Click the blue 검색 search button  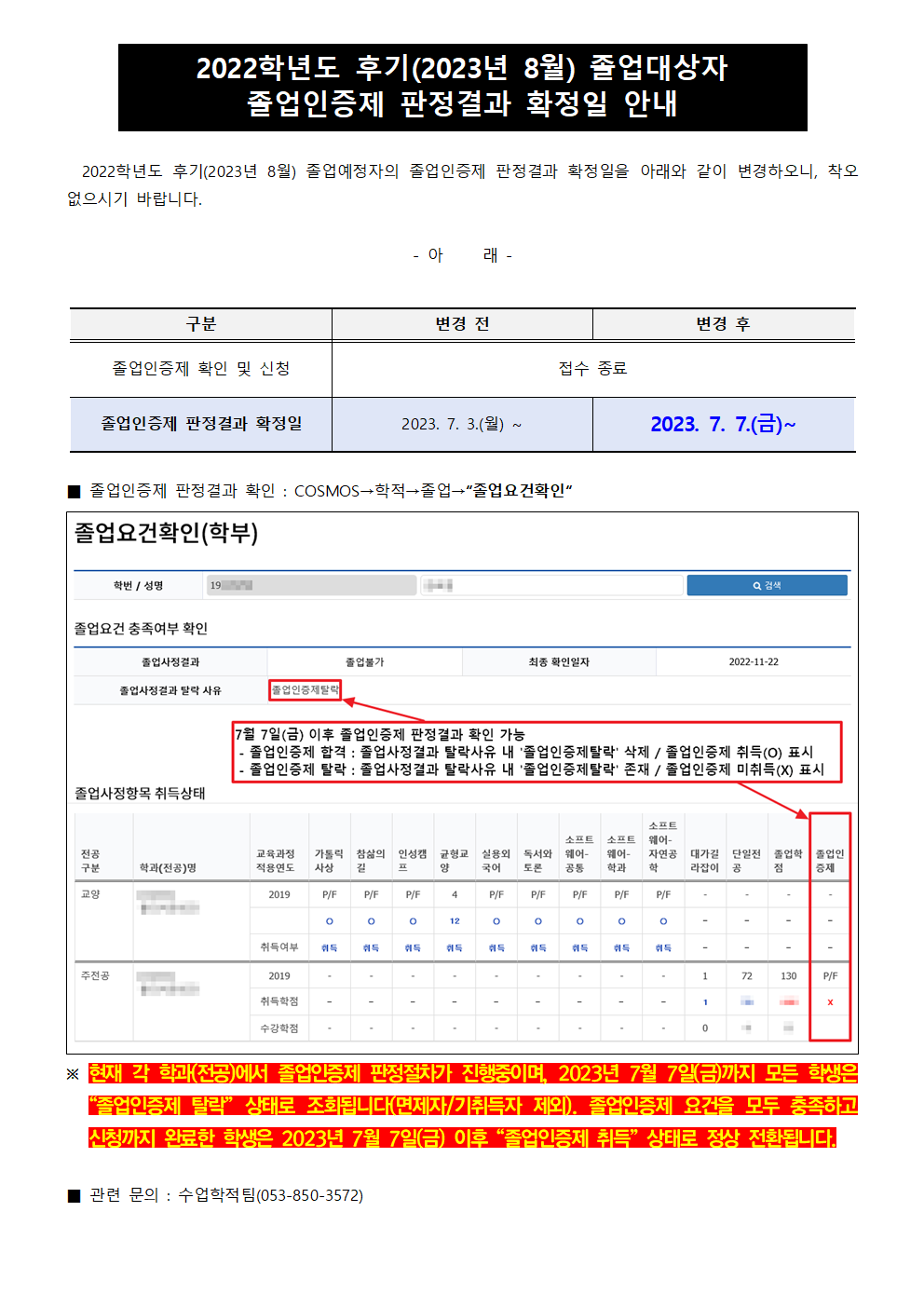click(767, 585)
